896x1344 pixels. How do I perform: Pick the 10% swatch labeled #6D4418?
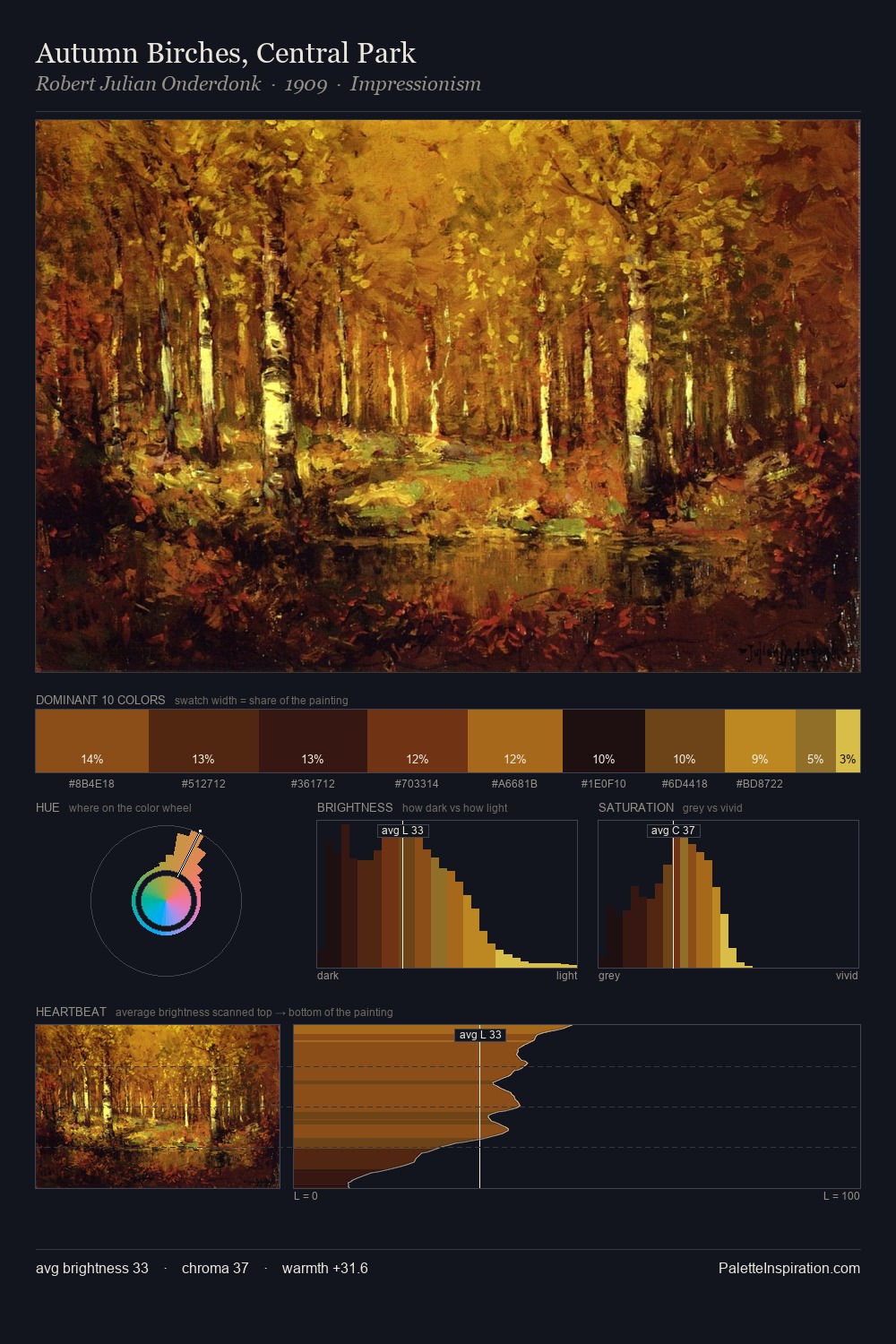[x=685, y=741]
